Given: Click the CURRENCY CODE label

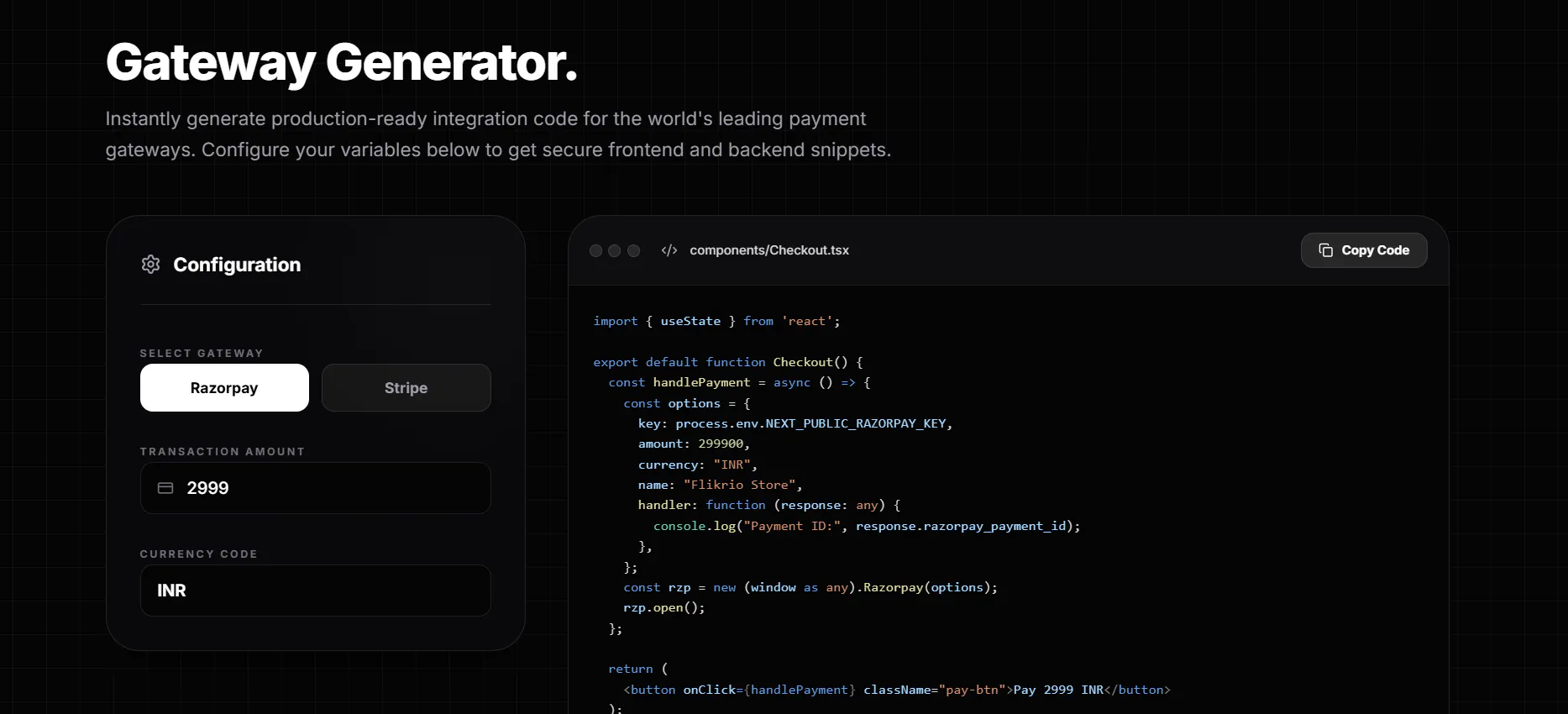Looking at the screenshot, I should pos(199,554).
